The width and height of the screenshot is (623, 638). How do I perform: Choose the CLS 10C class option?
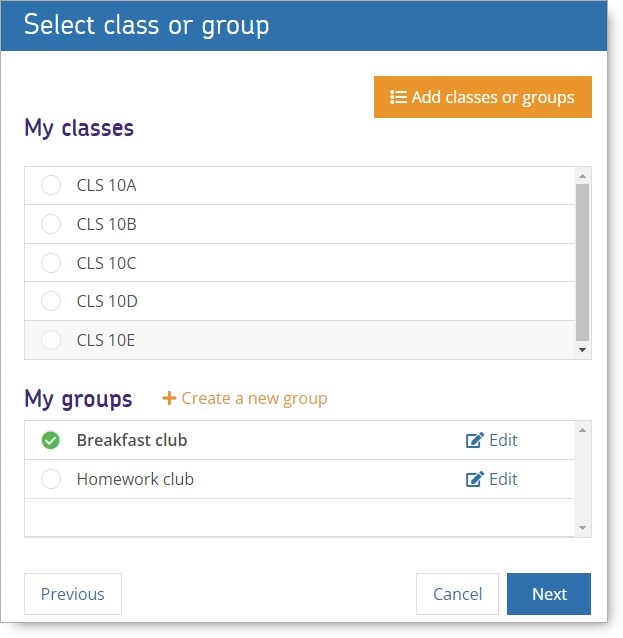pyautogui.click(x=51, y=263)
